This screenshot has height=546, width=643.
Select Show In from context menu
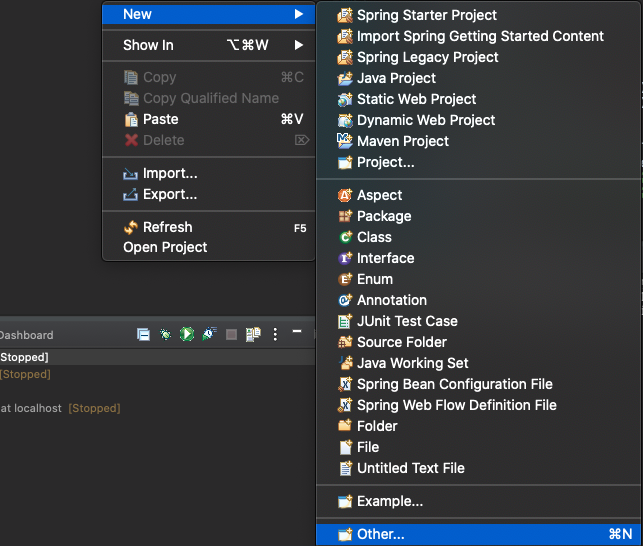(208, 45)
